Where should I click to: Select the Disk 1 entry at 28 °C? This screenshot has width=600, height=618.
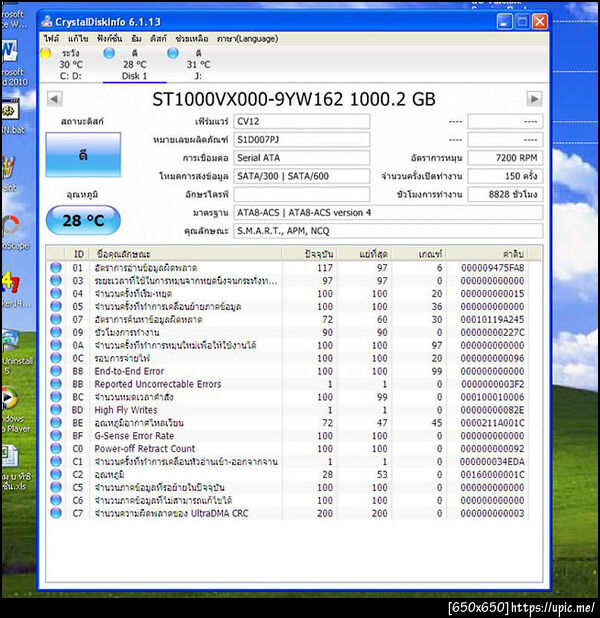[134, 65]
